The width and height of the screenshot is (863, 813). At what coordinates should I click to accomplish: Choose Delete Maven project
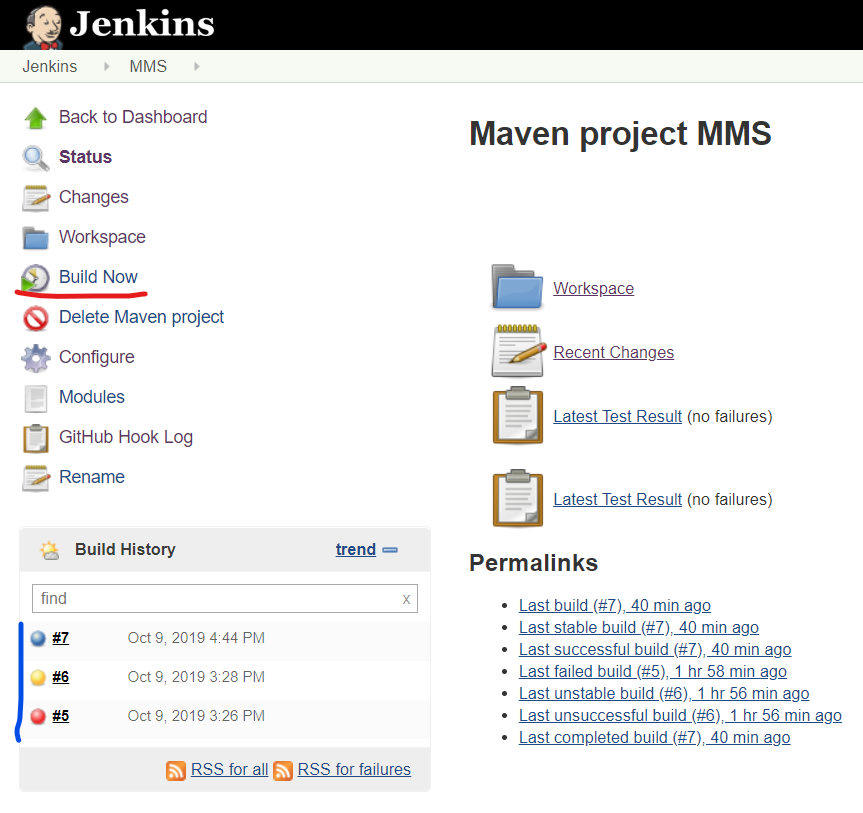point(141,317)
